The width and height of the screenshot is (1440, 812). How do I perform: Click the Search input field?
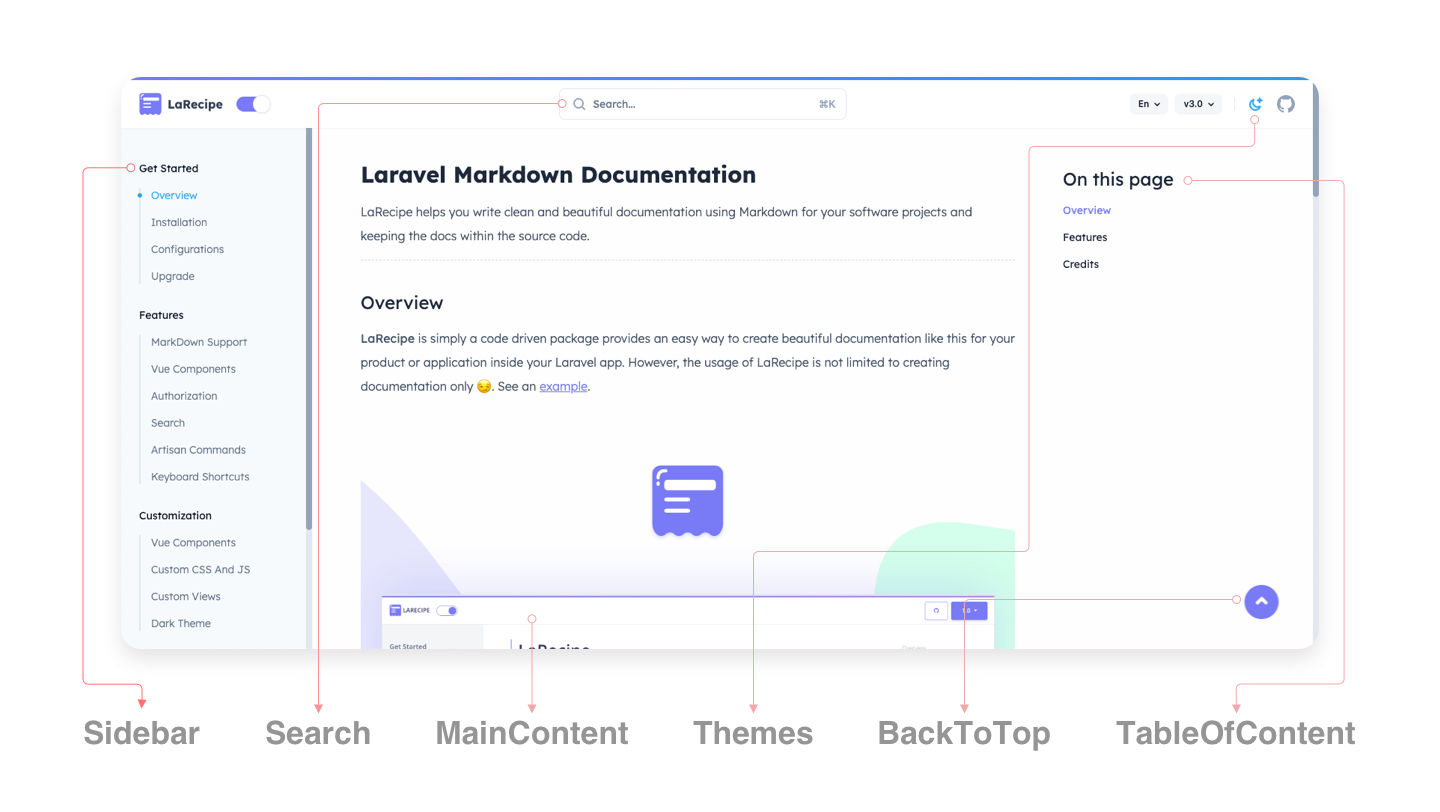tap(702, 104)
